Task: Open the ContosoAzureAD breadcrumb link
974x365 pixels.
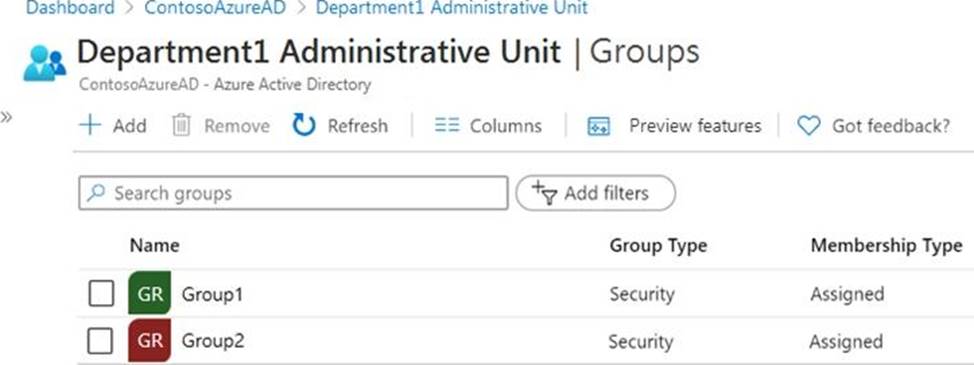Action: pos(215,8)
